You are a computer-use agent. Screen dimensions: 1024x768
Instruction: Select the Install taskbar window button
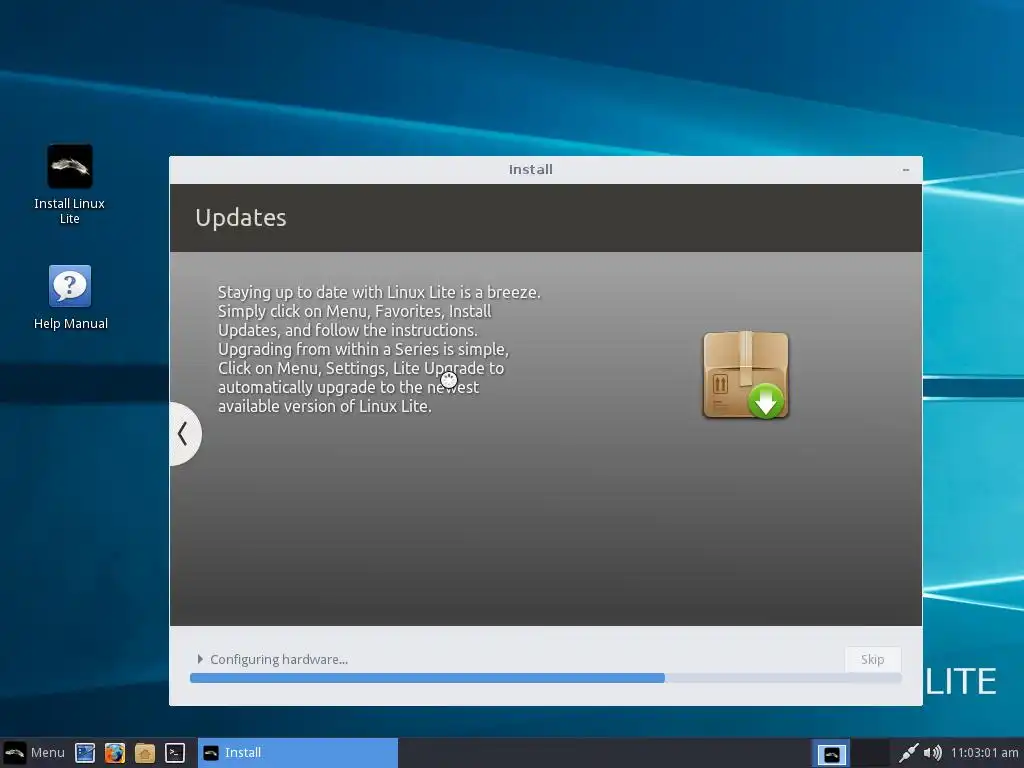[x=298, y=752]
